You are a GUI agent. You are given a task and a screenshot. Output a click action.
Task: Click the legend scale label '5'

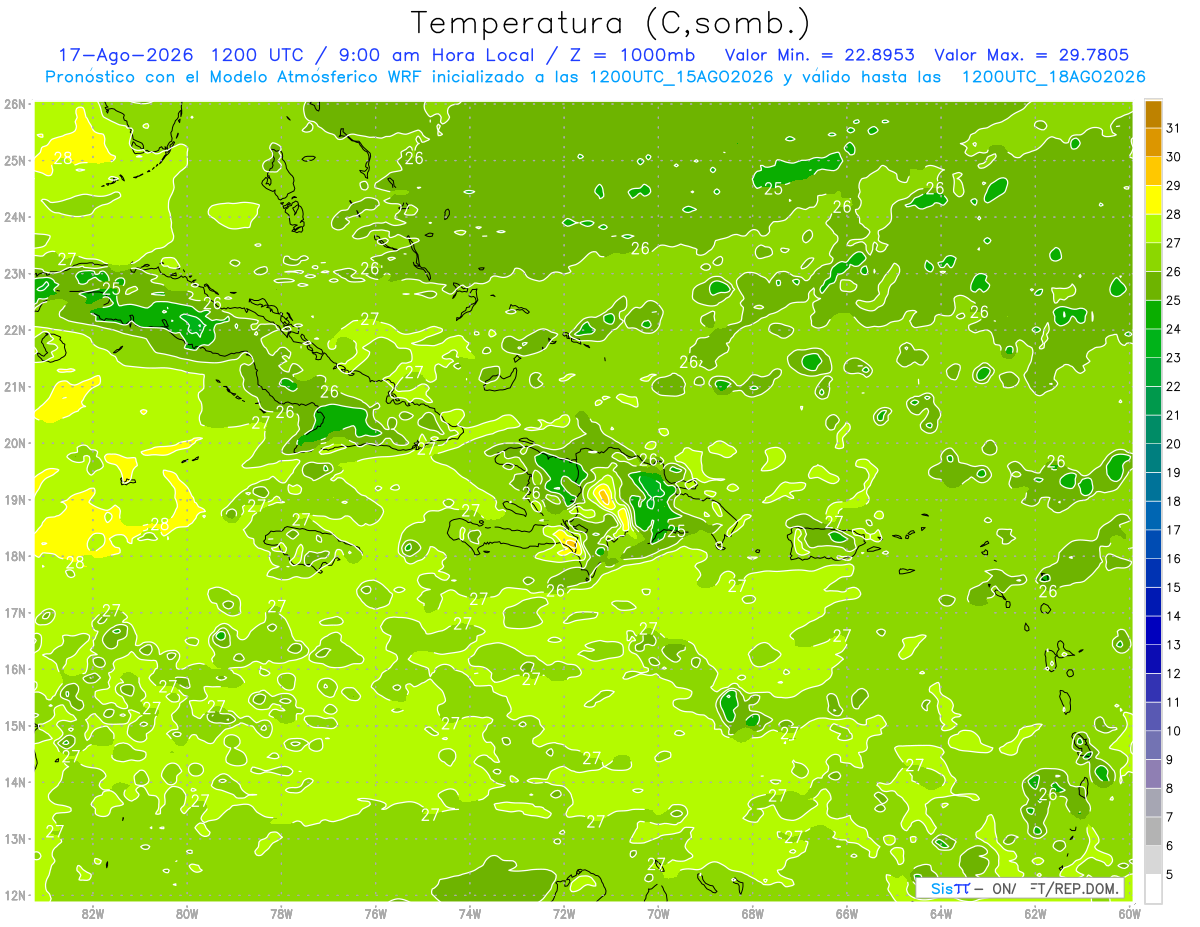(x=1171, y=875)
